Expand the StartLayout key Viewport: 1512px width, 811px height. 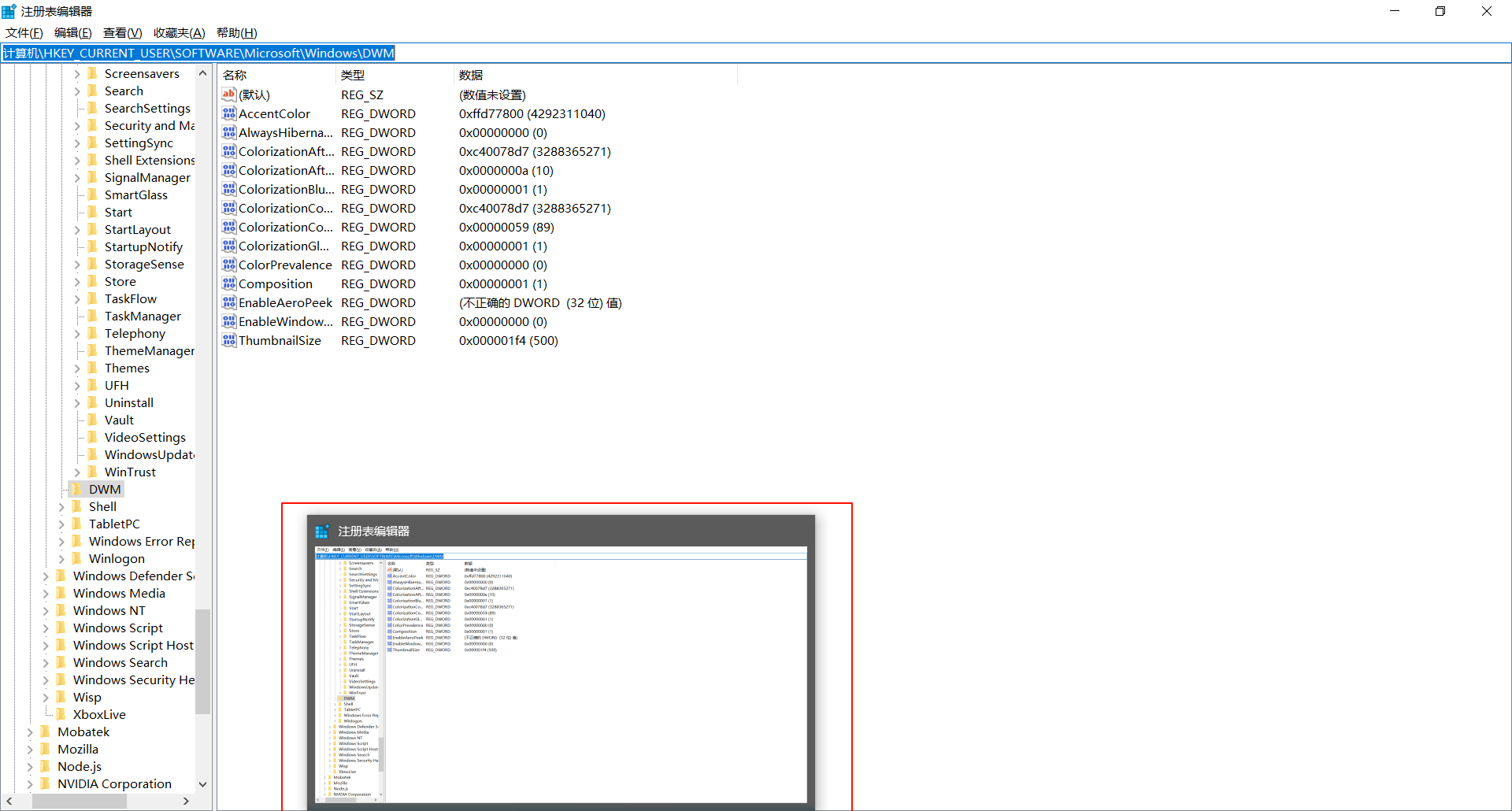77,230
